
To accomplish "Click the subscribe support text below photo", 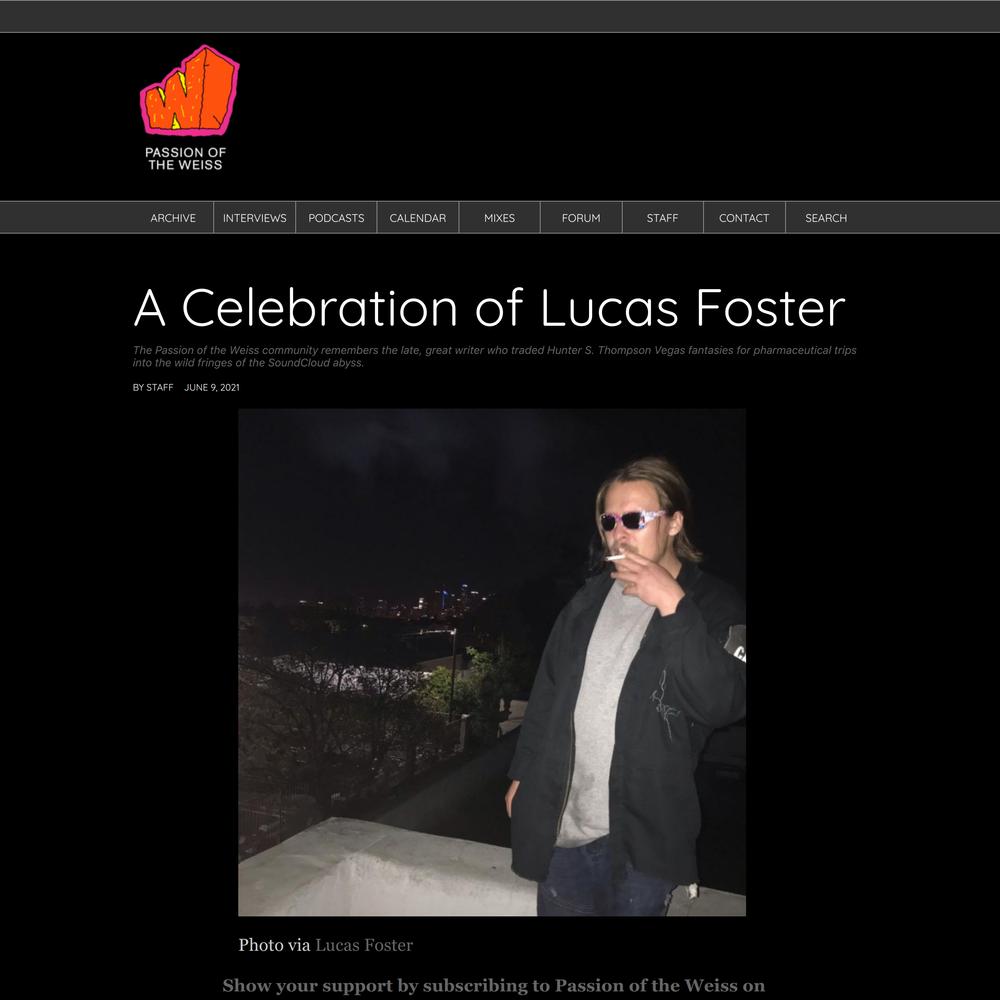I will click(494, 985).
